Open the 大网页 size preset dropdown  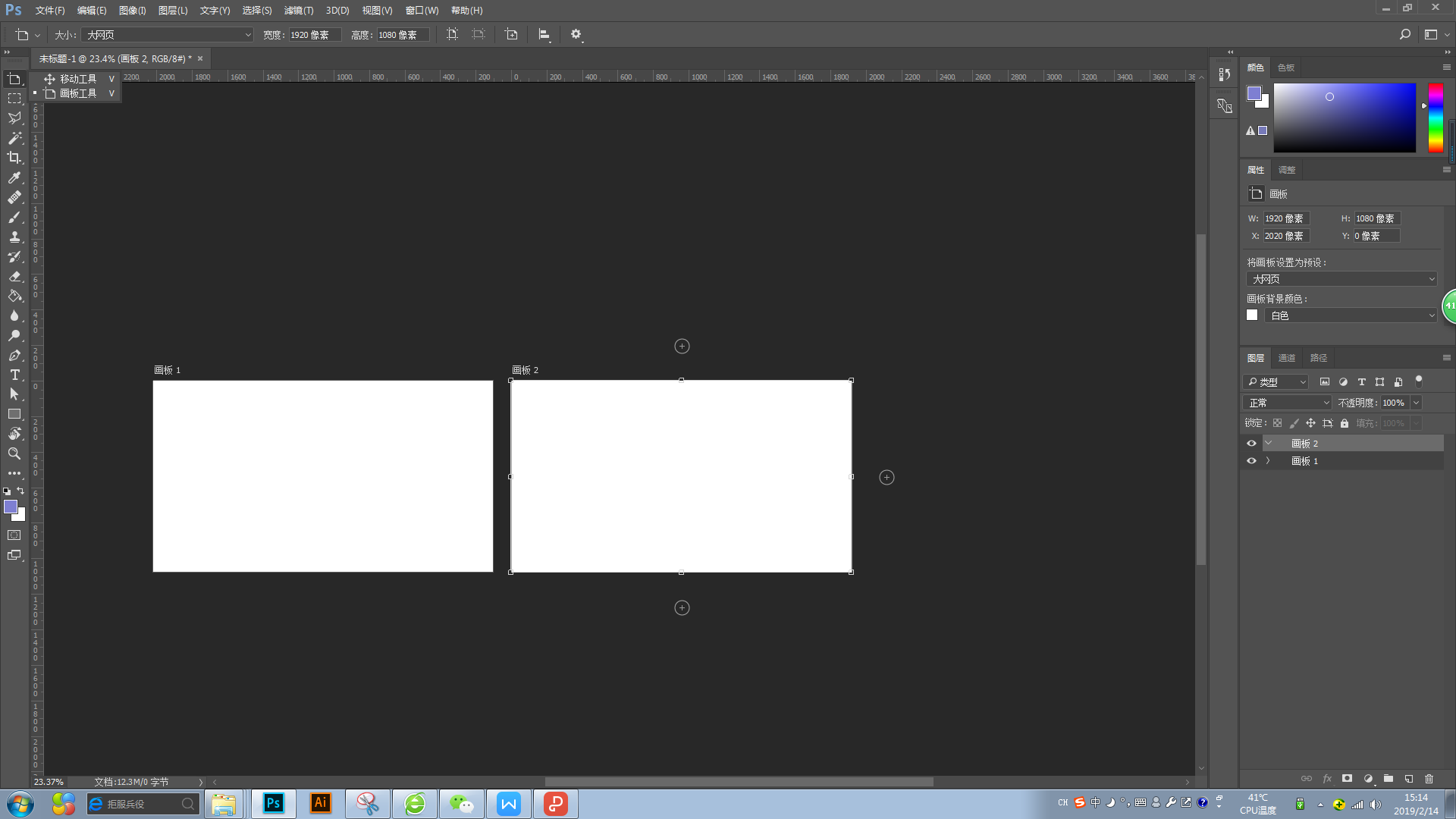point(168,35)
